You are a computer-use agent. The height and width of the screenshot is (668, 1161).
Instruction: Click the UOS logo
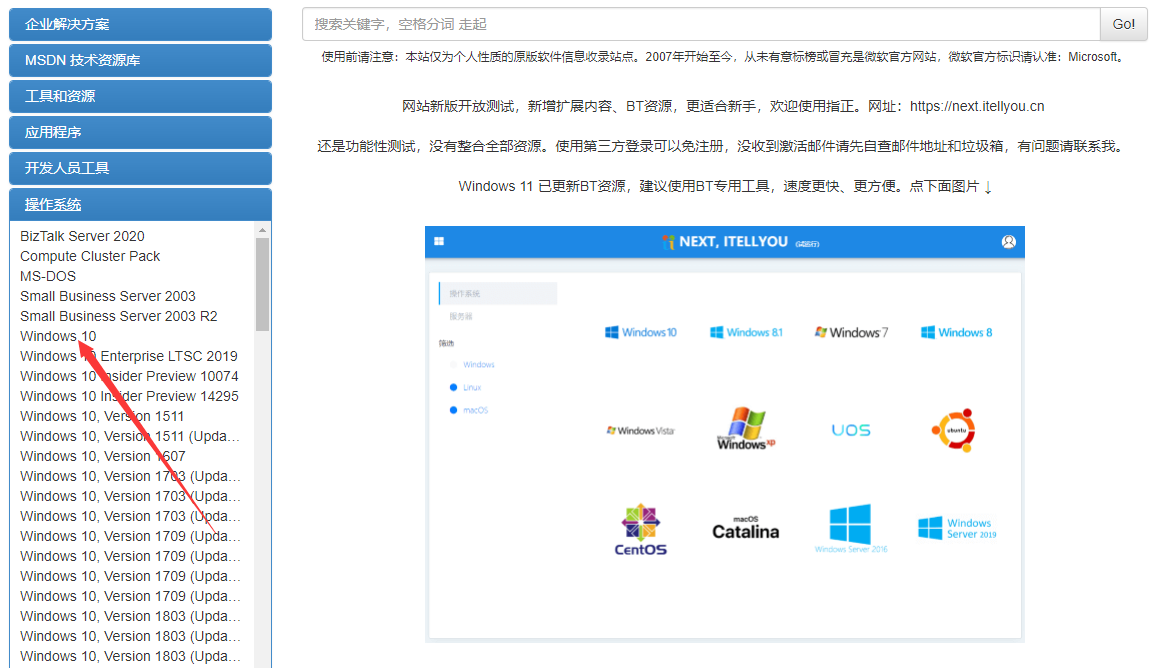pos(851,430)
